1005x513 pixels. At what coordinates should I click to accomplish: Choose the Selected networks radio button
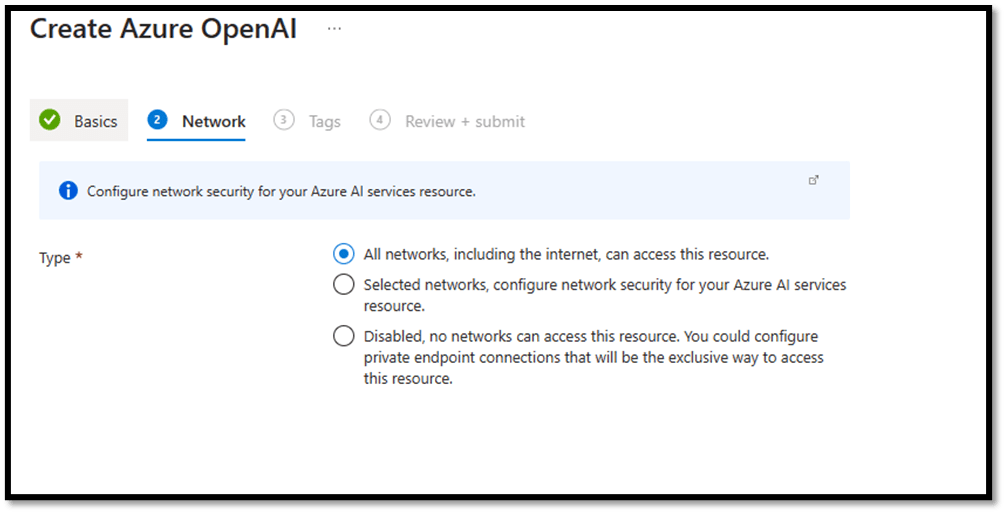343,285
